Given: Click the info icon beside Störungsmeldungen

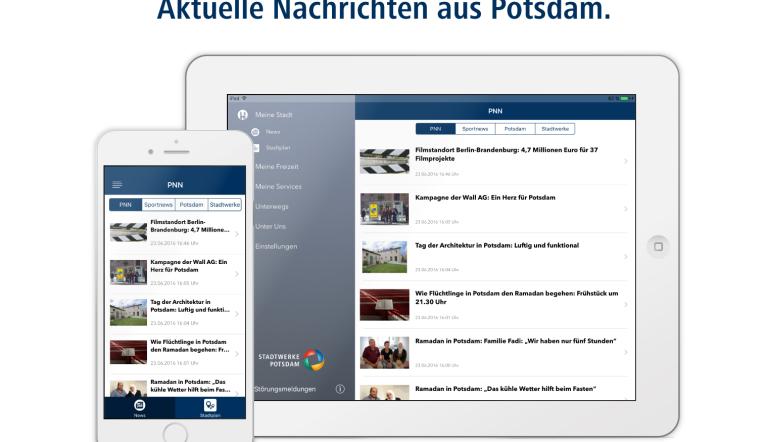Looking at the screenshot, I should [340, 389].
